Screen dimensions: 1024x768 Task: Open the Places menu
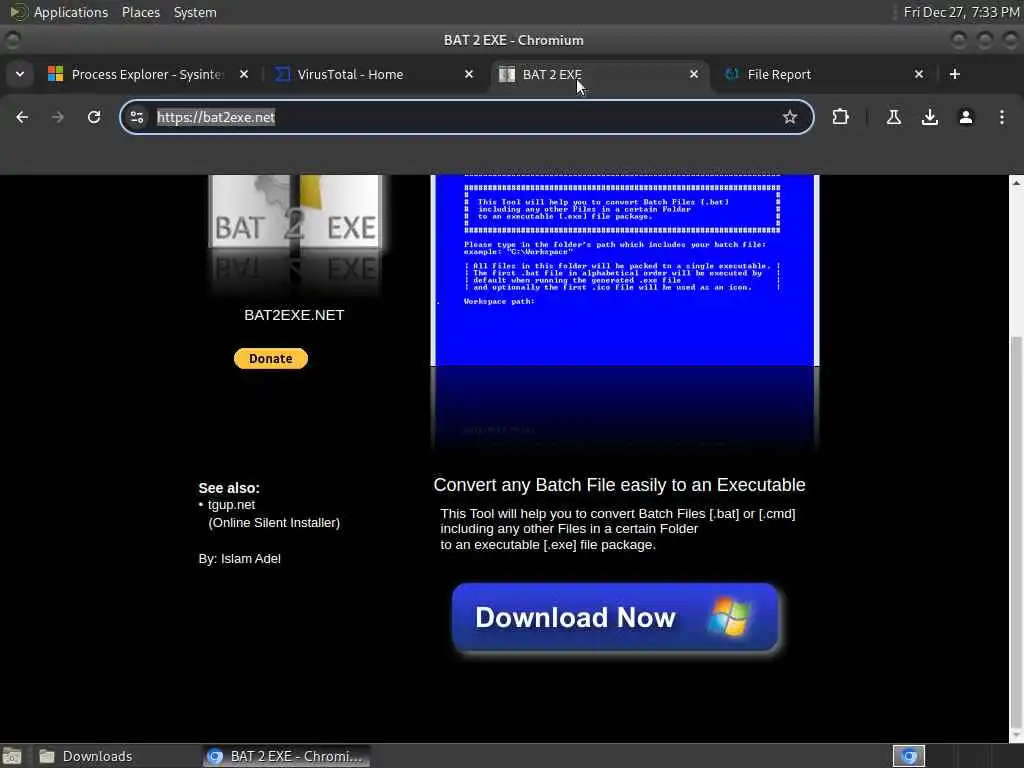[x=140, y=12]
